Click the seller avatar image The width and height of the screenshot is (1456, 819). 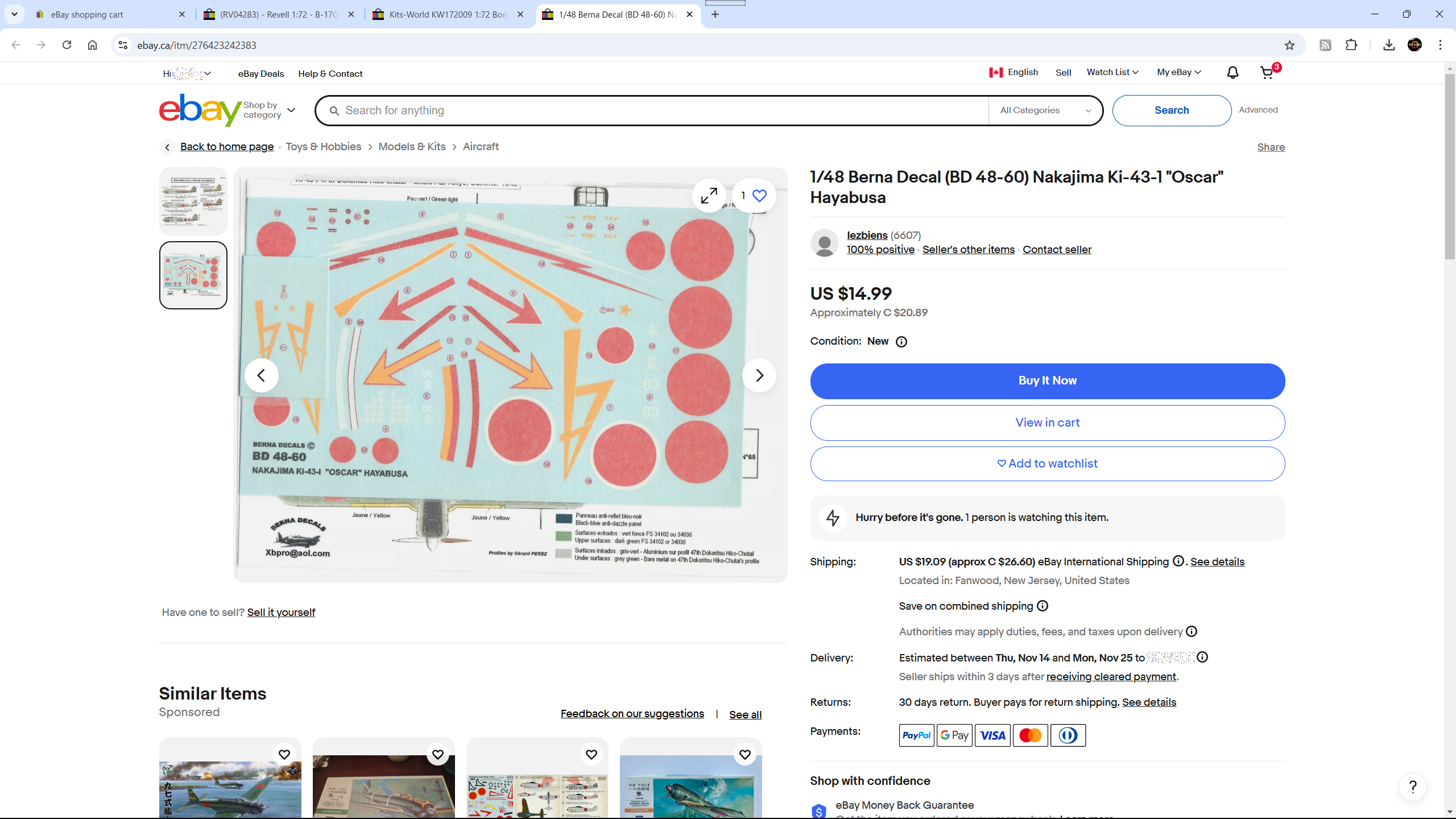824,243
